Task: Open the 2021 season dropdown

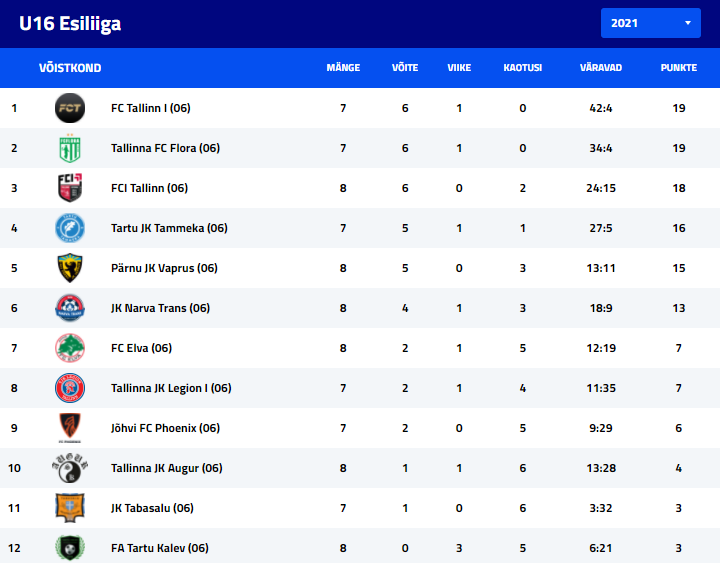Action: pos(651,23)
